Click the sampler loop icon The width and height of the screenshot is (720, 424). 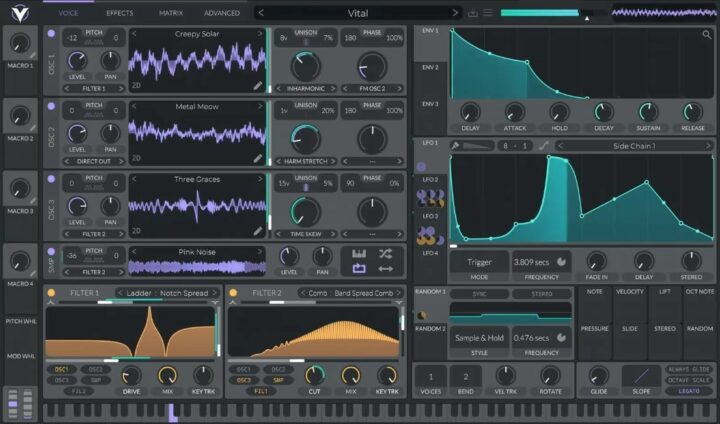[x=360, y=269]
